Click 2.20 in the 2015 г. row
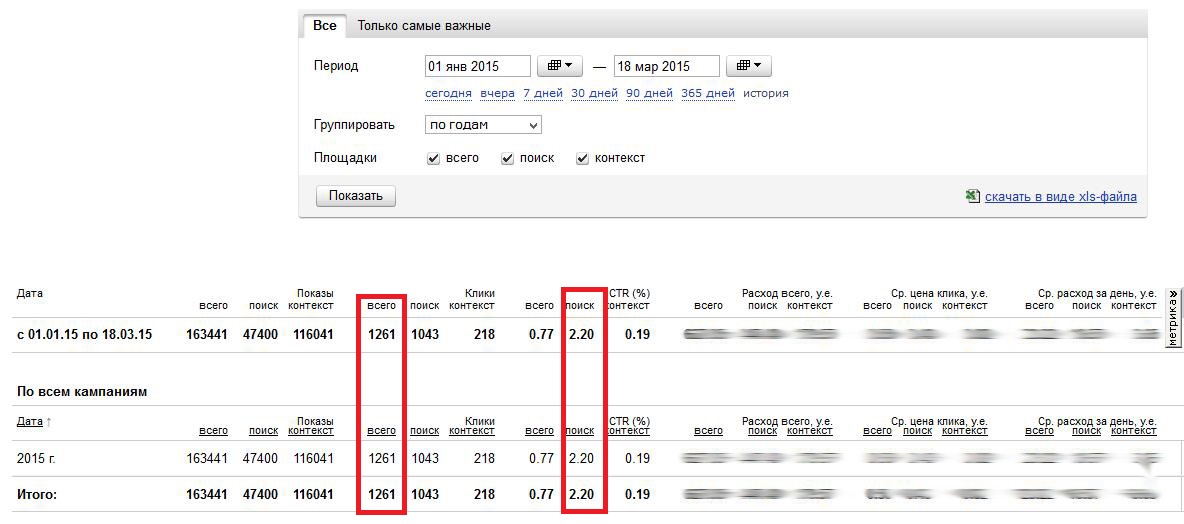The image size is (1184, 524). [581, 458]
